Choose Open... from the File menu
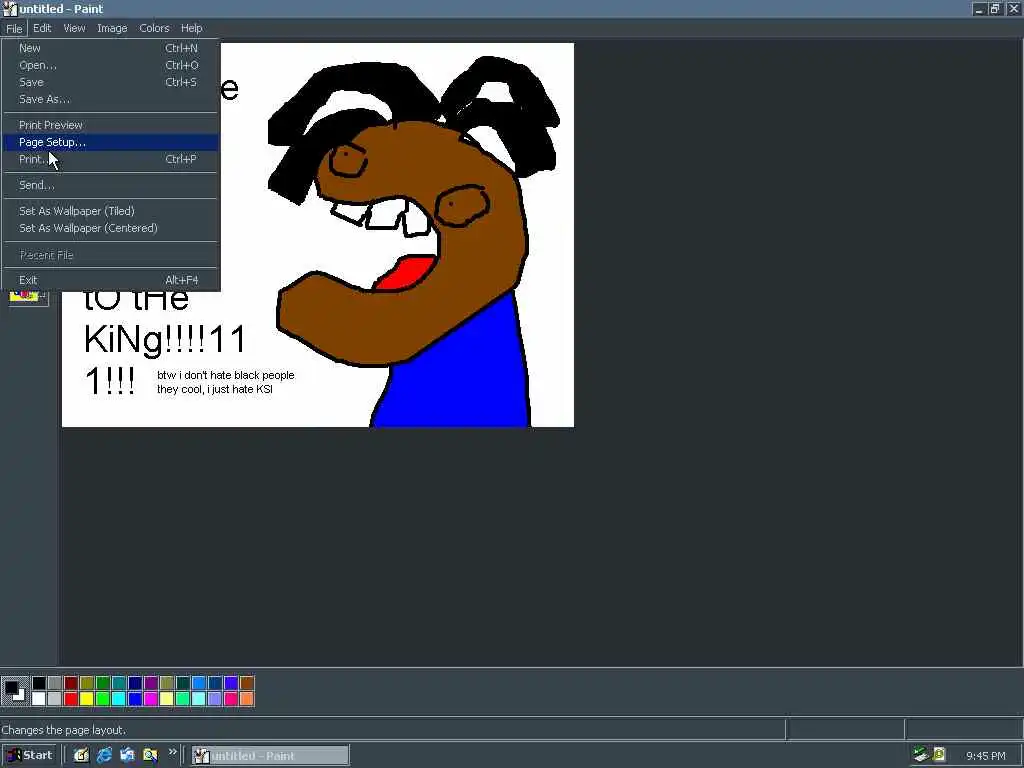This screenshot has height=768, width=1024. click(110, 65)
